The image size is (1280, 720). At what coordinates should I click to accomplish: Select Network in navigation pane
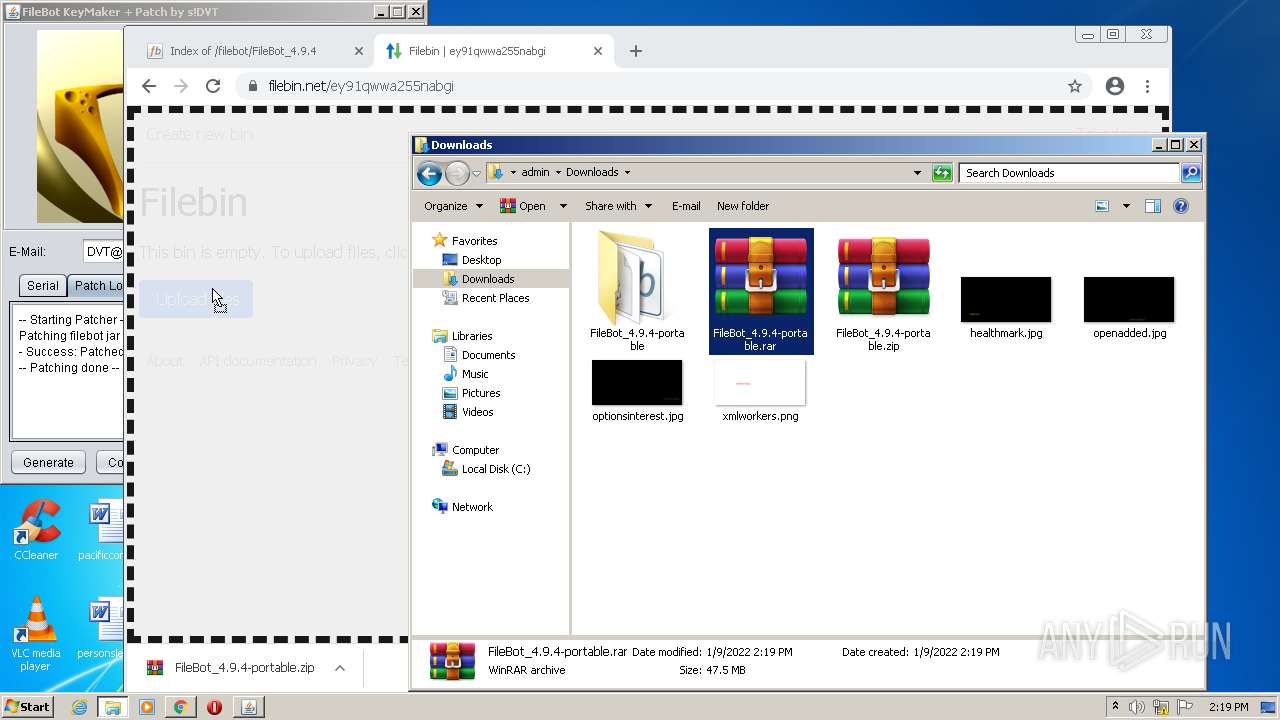[472, 507]
